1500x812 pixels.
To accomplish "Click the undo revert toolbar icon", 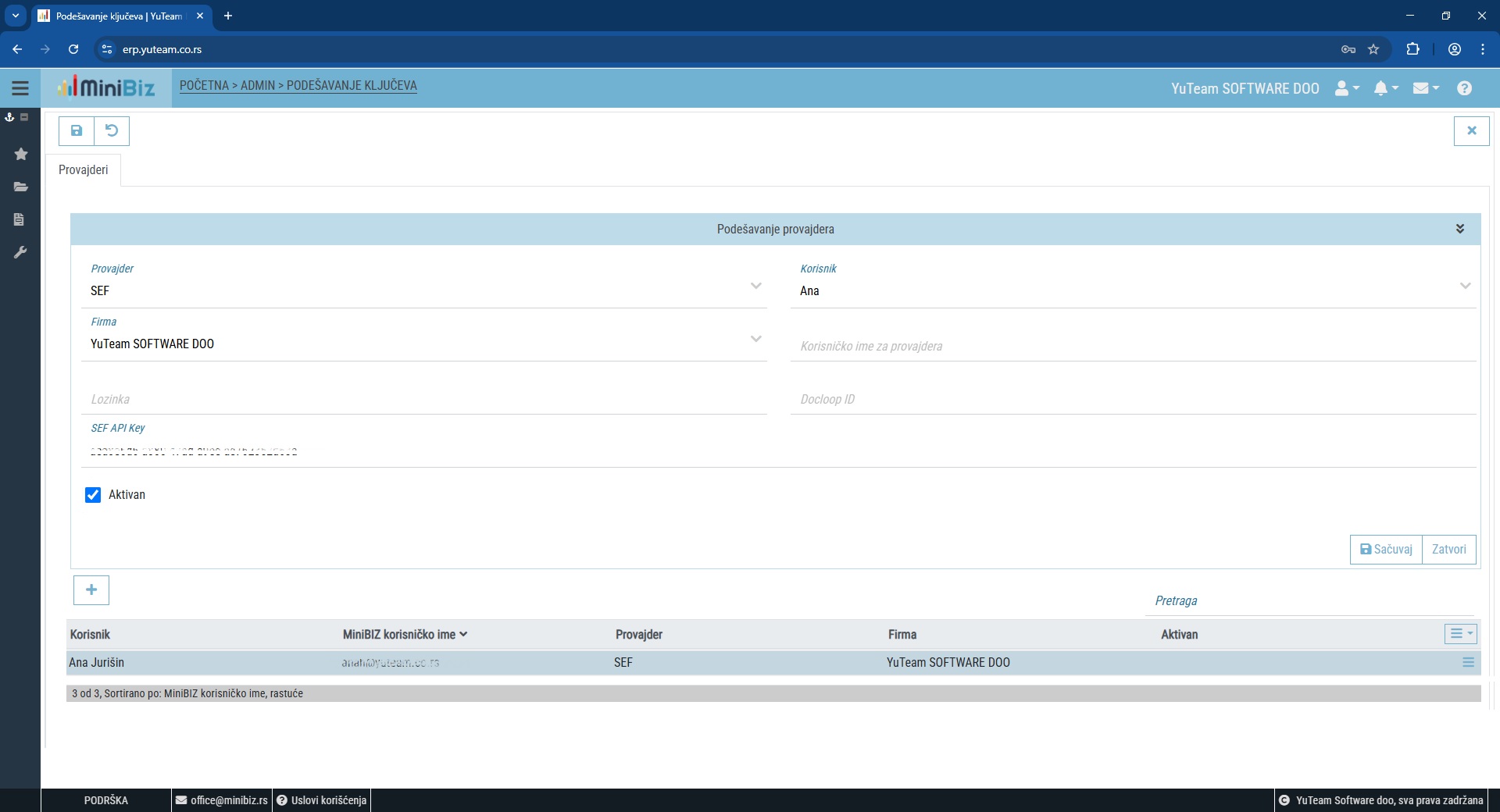I will (x=112, y=130).
